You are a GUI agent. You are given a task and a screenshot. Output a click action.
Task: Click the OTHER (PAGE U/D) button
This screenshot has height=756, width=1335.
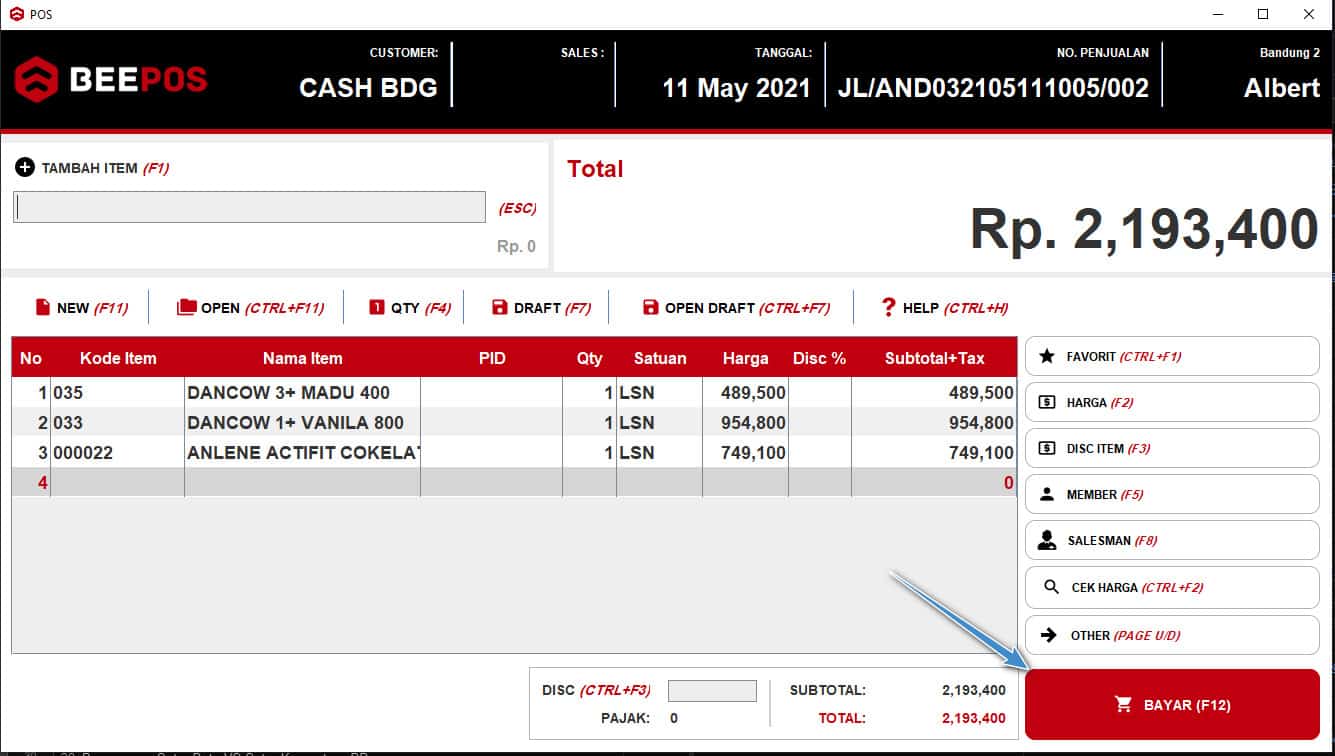[1172, 635]
